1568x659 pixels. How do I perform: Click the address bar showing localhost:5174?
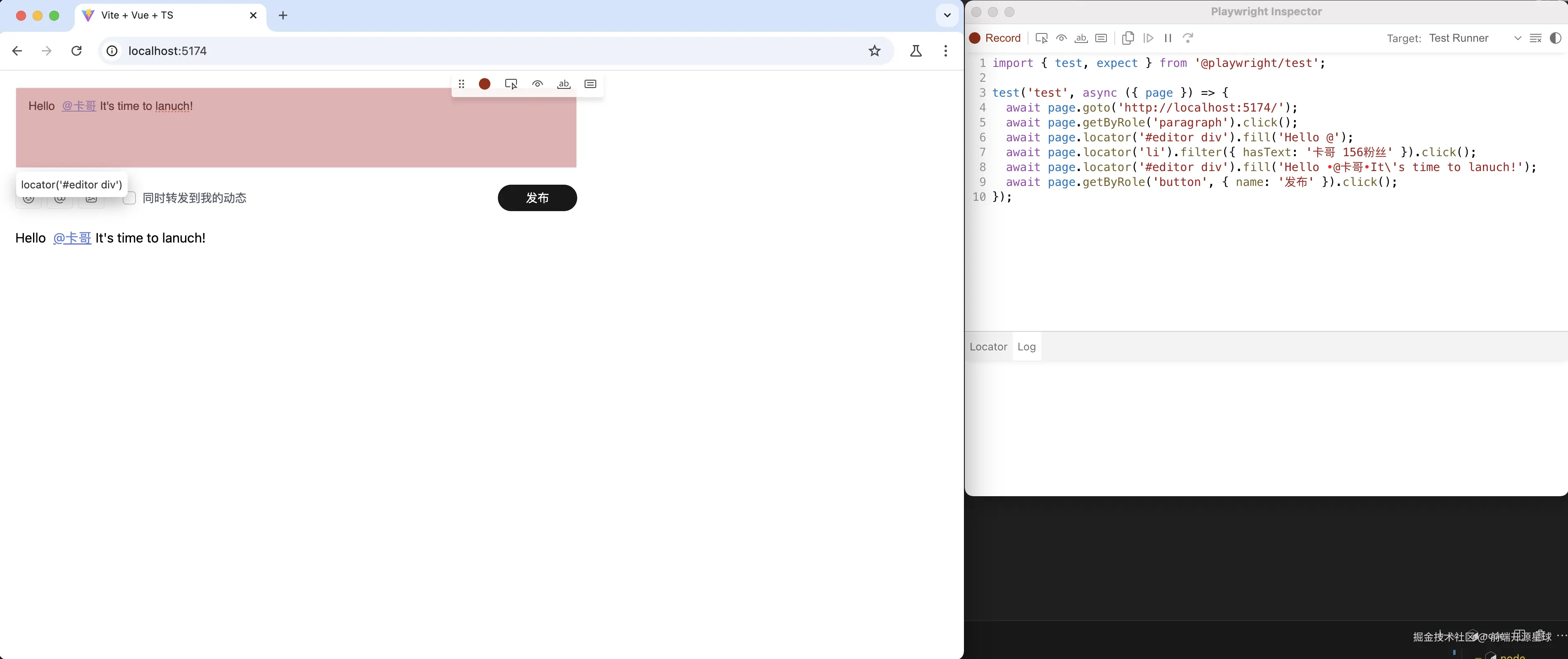point(167,51)
